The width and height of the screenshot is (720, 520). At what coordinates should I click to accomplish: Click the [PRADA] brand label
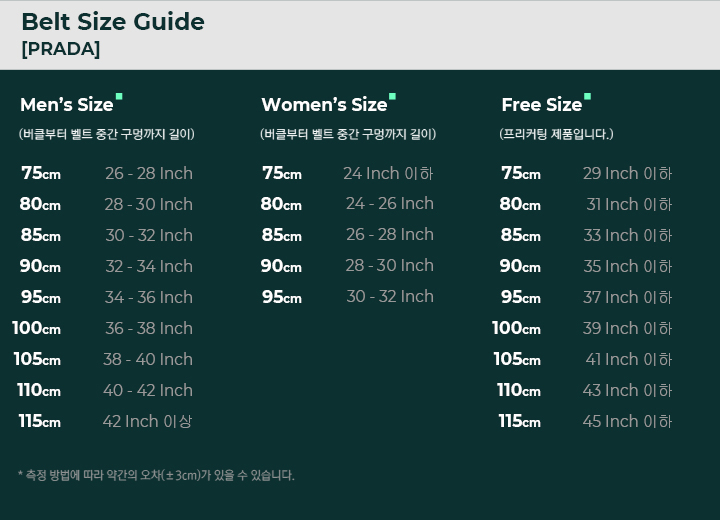coord(60,49)
